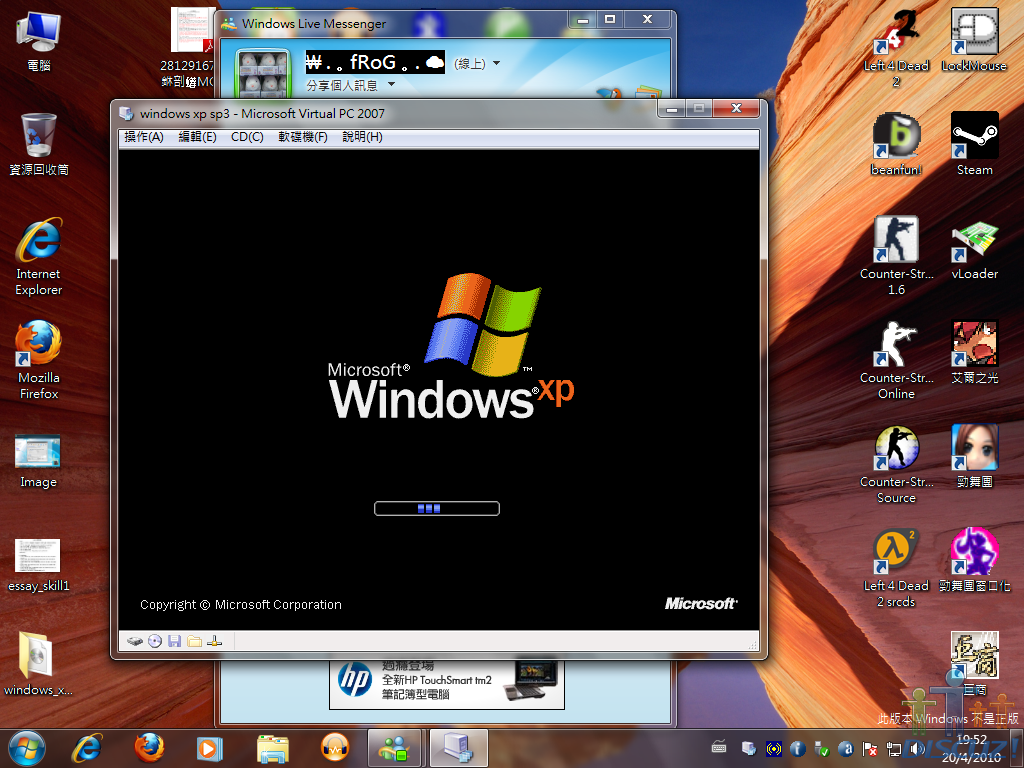Screen dimensions: 1024x768
Task: Select the Image file desktop icon
Action: [x=39, y=461]
